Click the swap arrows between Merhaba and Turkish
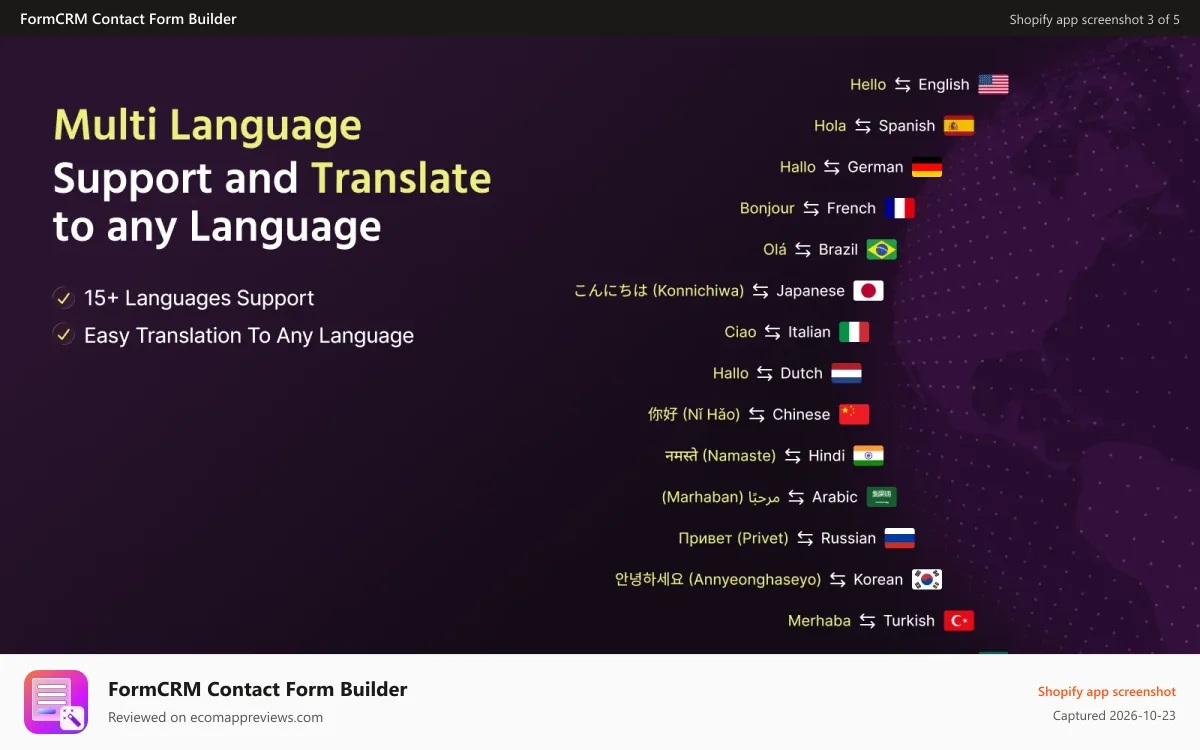The image size is (1200, 750). coord(867,621)
